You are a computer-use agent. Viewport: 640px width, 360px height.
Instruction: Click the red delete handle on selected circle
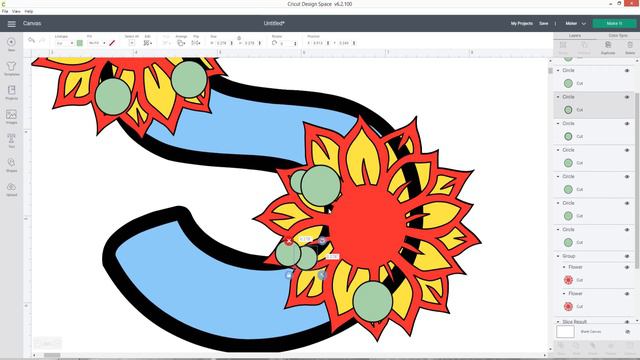coord(289,241)
